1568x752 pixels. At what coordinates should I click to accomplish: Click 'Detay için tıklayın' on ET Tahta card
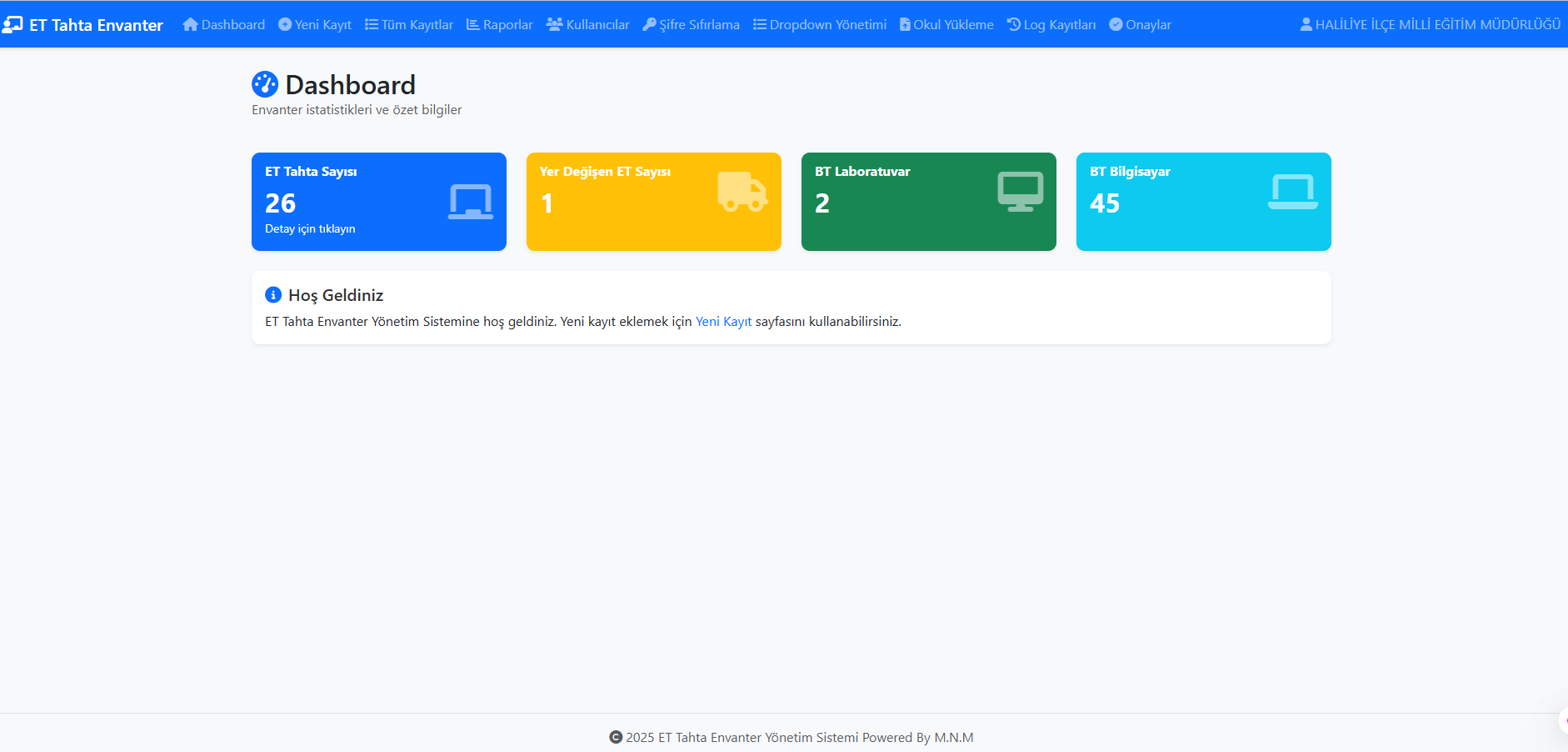[x=310, y=229]
